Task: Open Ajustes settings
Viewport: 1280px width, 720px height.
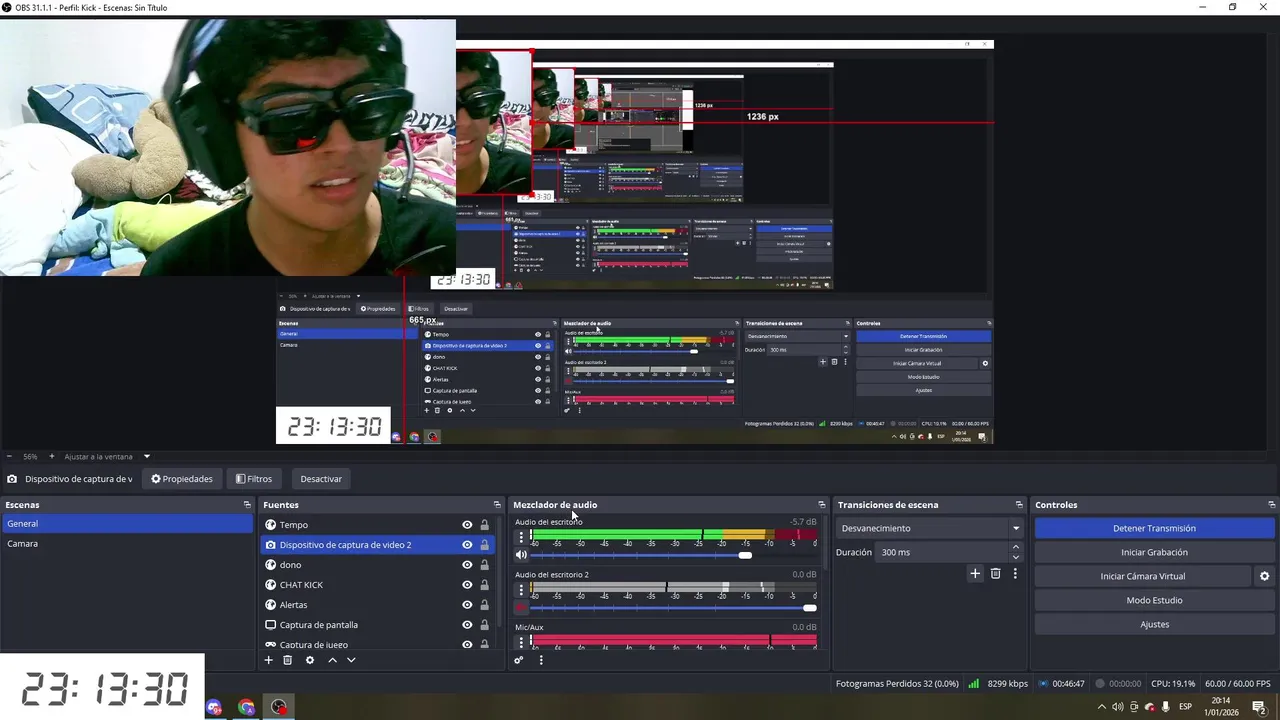Action: 1154,624
